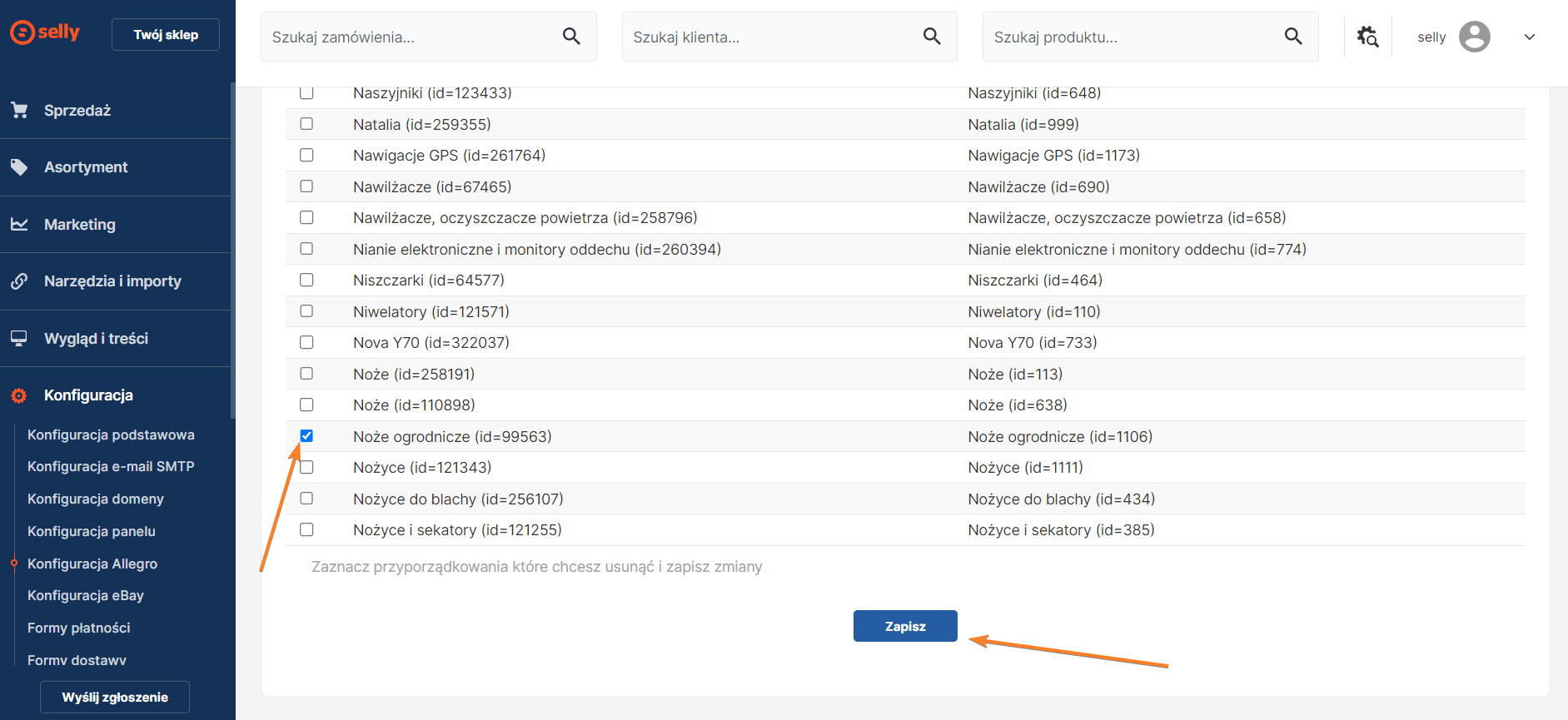Viewport: 1568px width, 720px height.
Task: Click the sidebar vertical scrollbar
Action: click(233, 250)
